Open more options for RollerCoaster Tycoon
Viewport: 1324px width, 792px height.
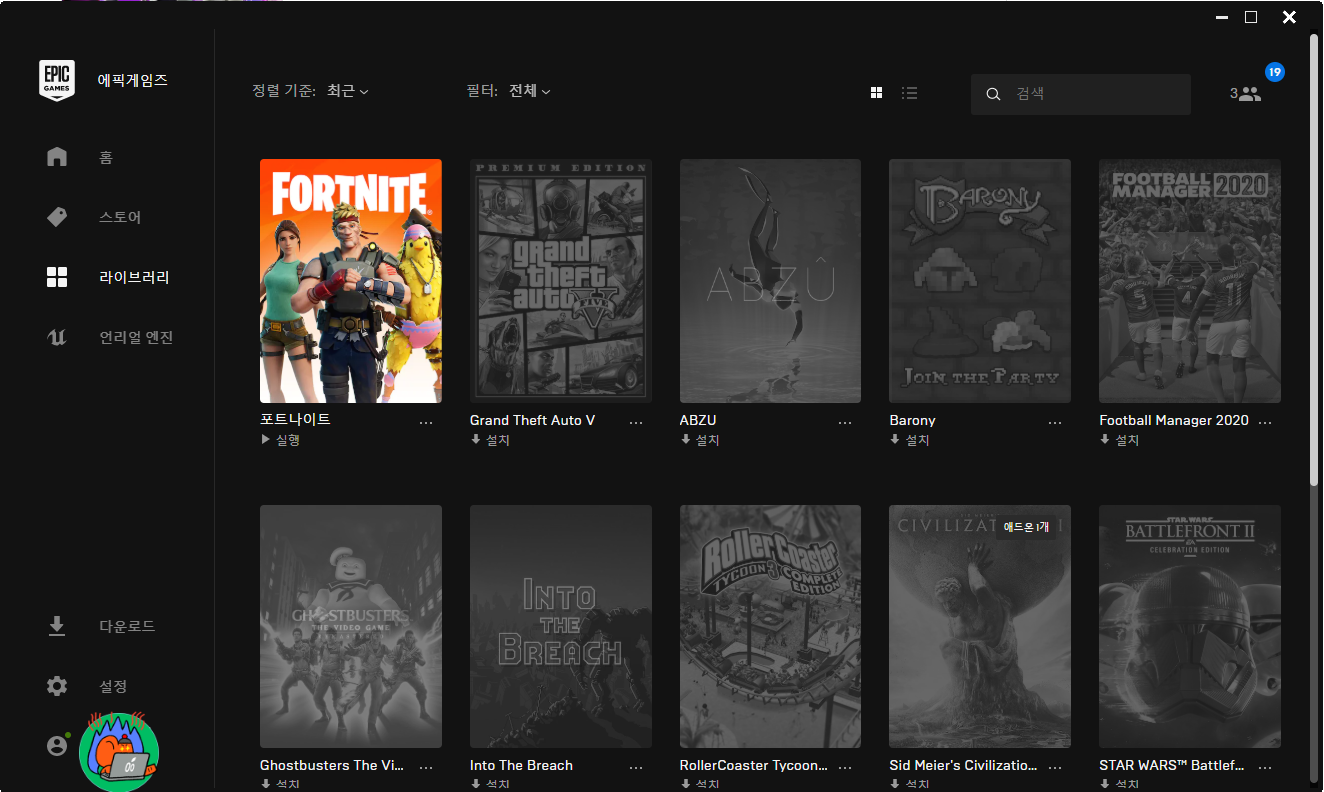[x=845, y=767]
